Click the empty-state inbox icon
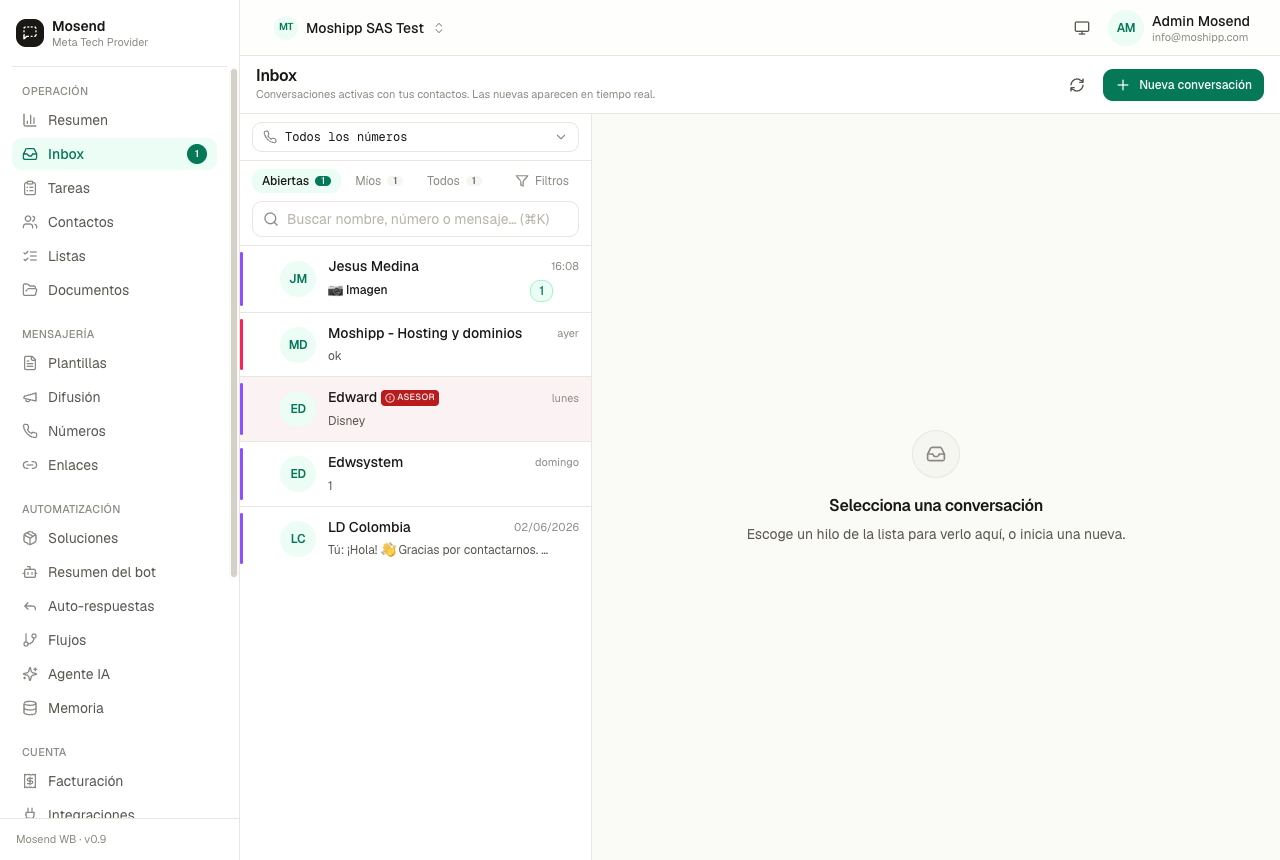 tap(936, 454)
